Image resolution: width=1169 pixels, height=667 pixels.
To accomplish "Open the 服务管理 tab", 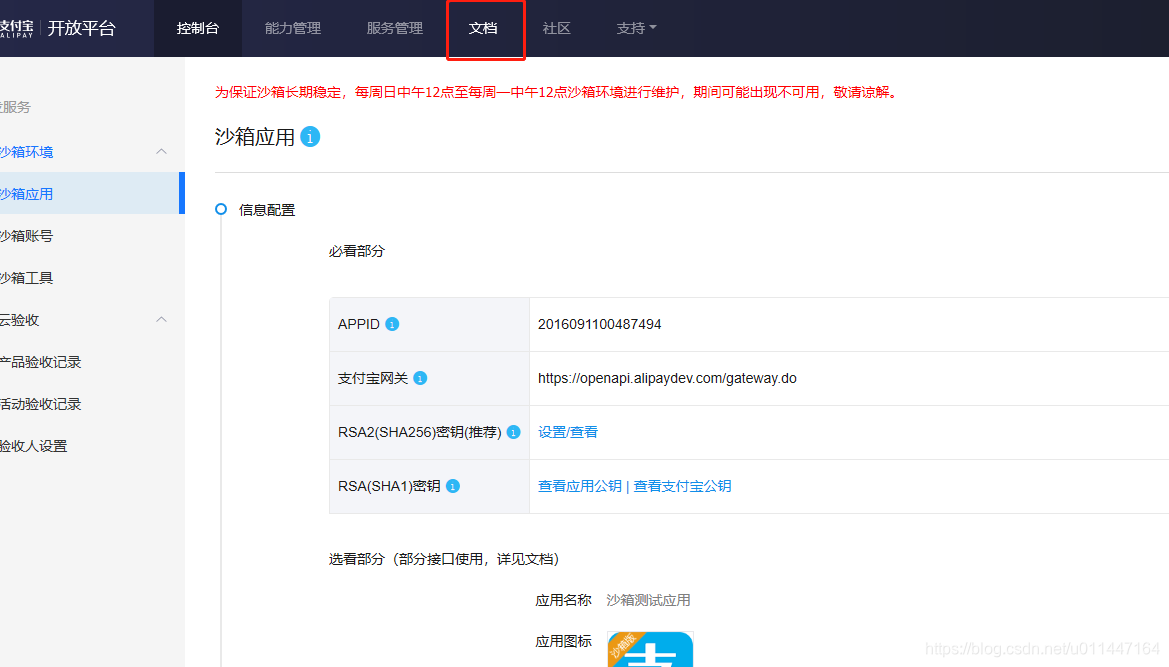I will pos(395,28).
